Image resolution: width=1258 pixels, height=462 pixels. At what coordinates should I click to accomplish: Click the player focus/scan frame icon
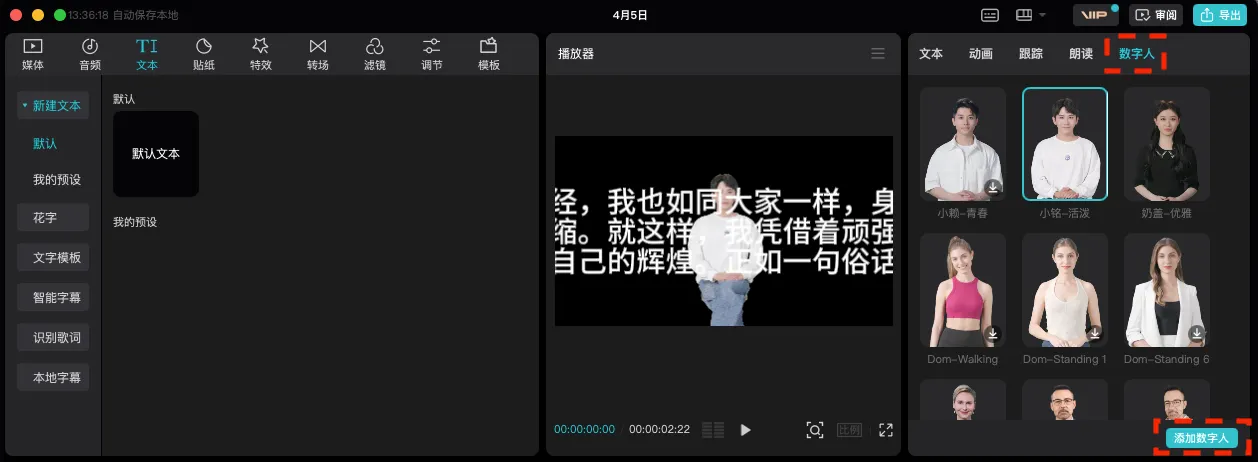[815, 430]
